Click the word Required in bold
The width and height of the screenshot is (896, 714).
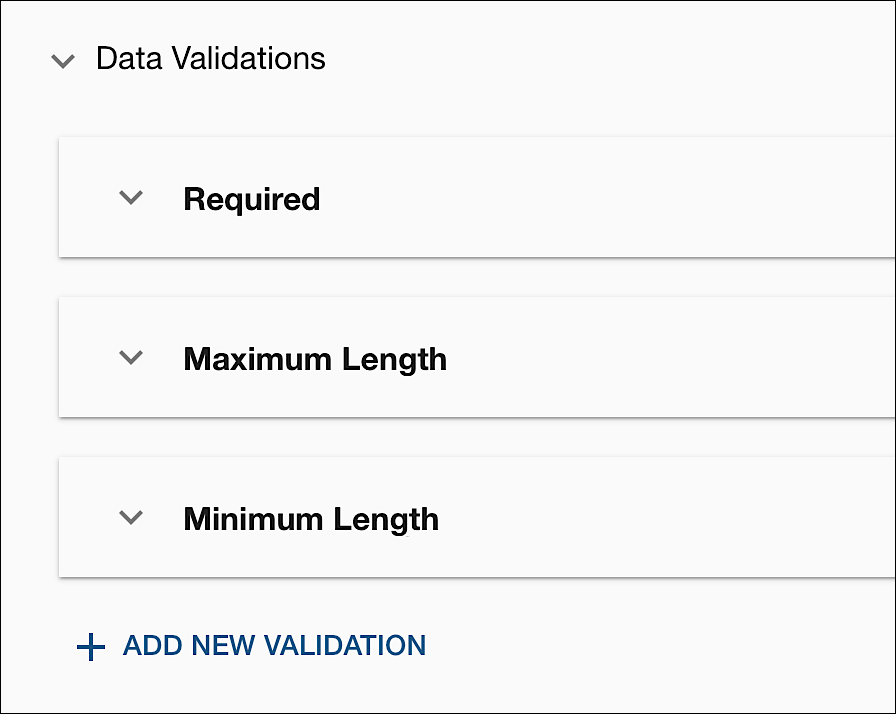point(251,199)
